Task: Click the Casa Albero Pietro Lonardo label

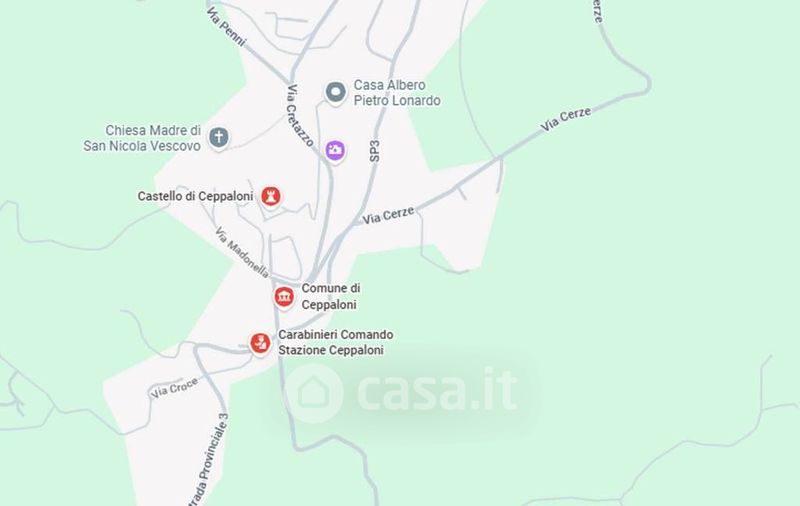Action: (397, 93)
